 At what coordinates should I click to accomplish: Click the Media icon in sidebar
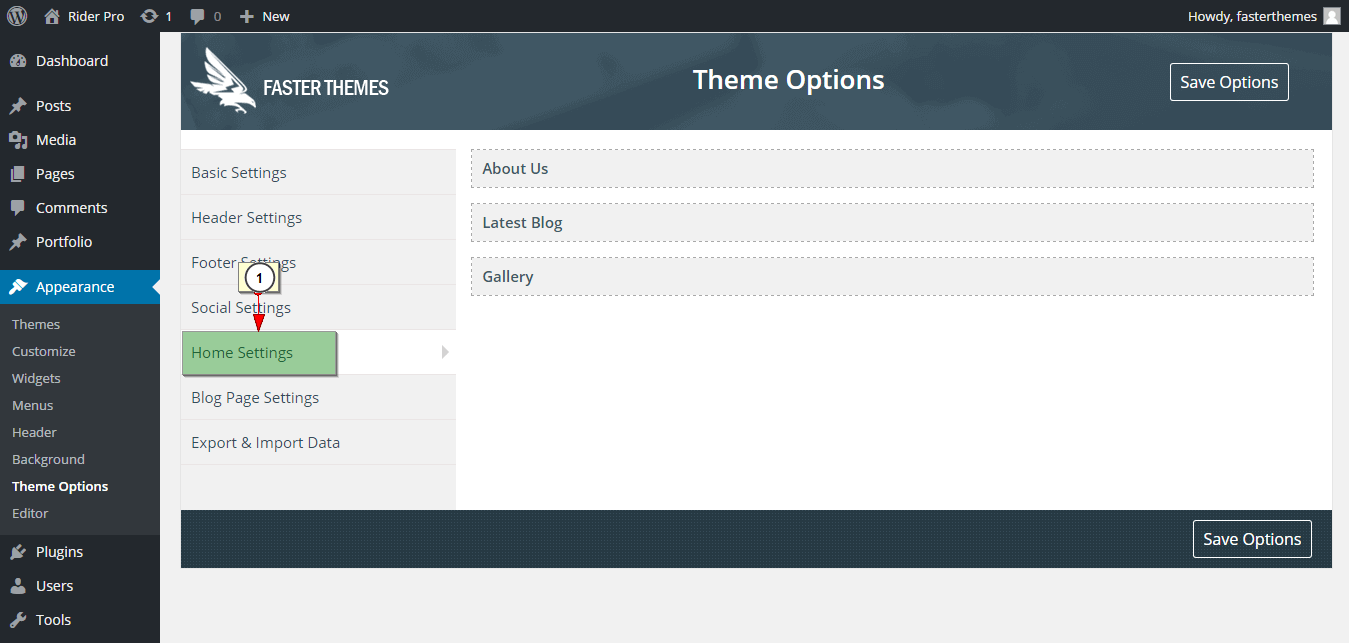click(18, 140)
